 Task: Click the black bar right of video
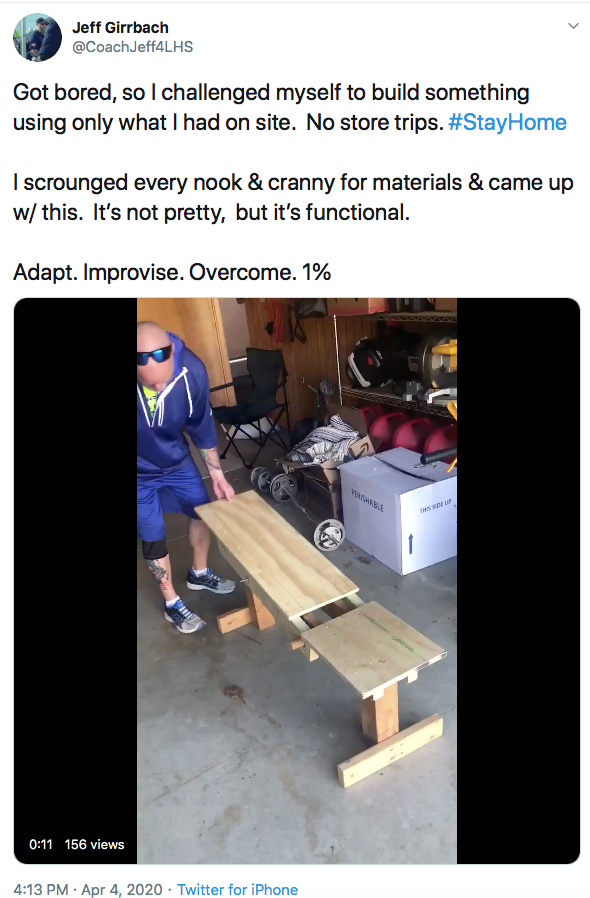click(x=518, y=581)
